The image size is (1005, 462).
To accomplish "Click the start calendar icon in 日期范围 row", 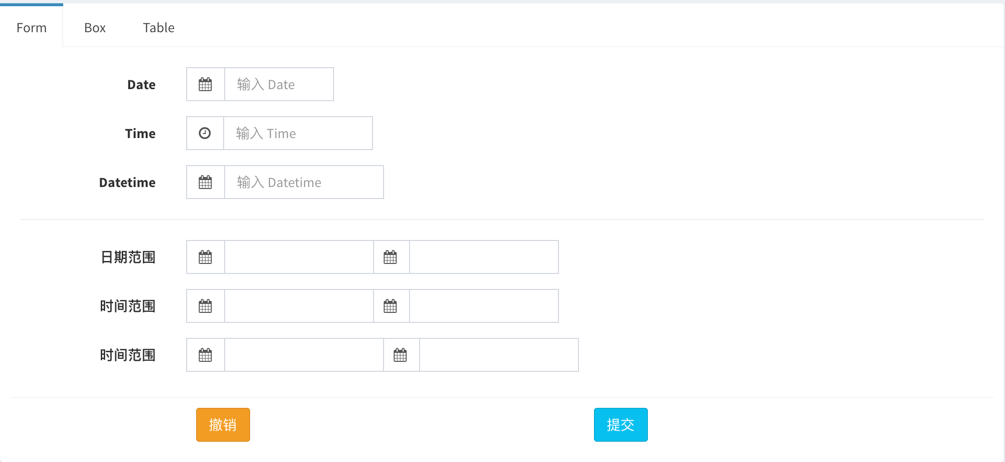I will pyautogui.click(x=205, y=257).
